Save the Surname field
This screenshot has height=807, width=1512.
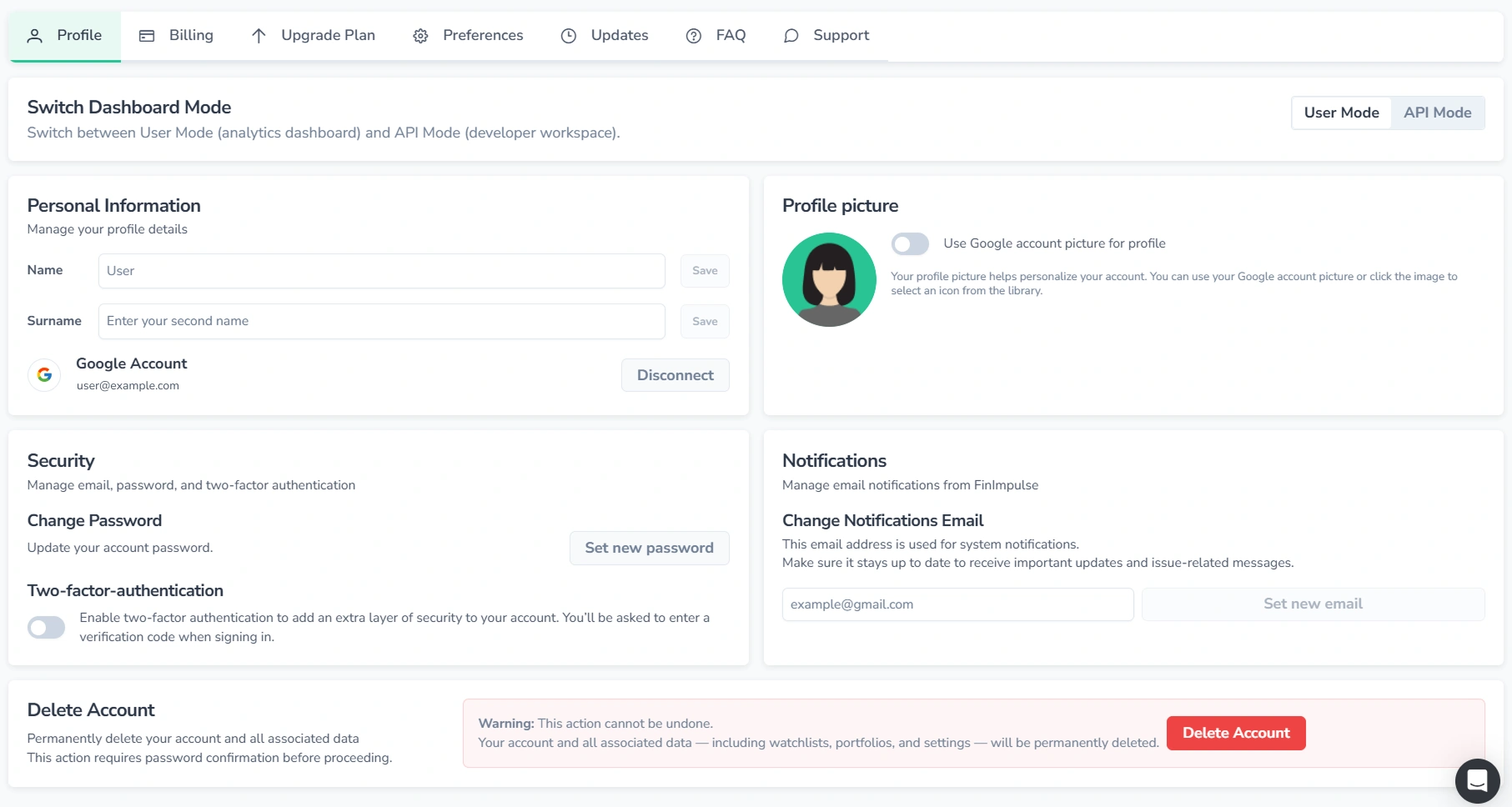[x=705, y=321]
